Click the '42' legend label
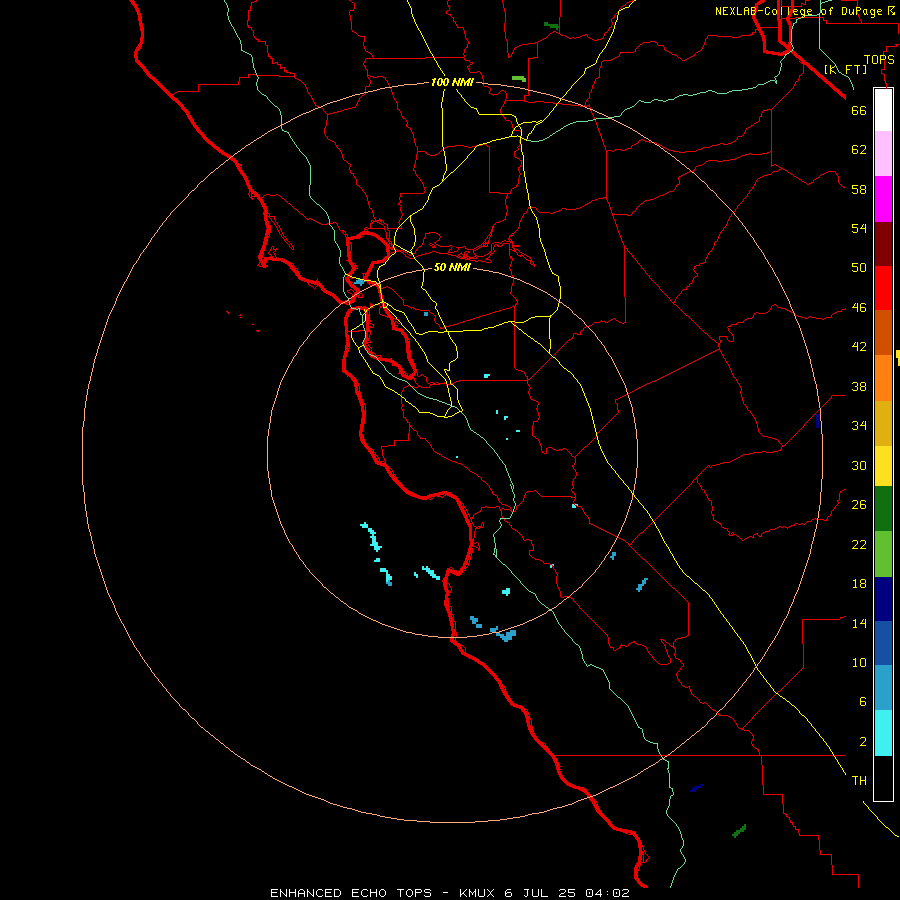Viewport: 900px width, 900px height. tap(859, 347)
